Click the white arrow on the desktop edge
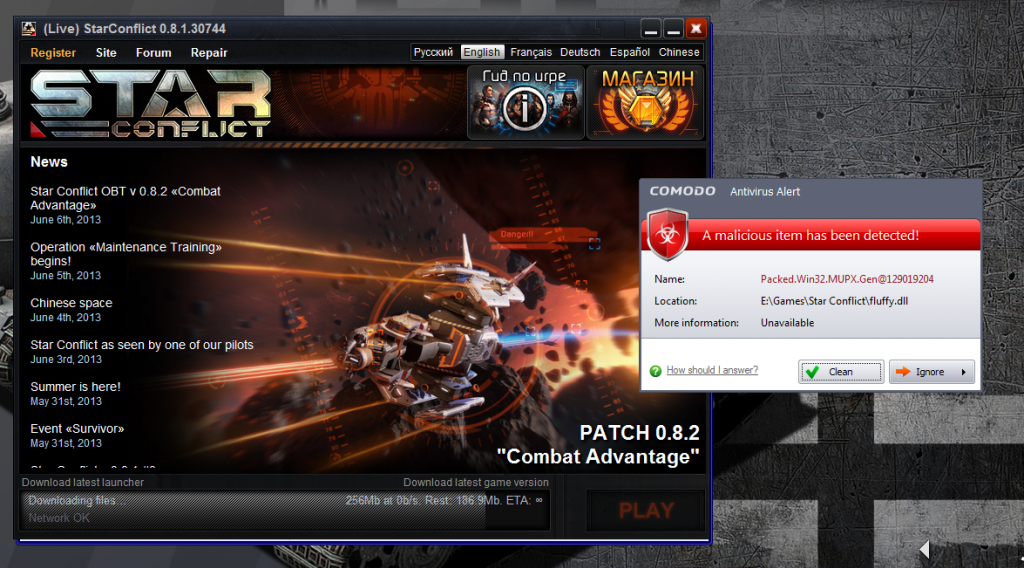This screenshot has height=568, width=1024. (x=924, y=550)
